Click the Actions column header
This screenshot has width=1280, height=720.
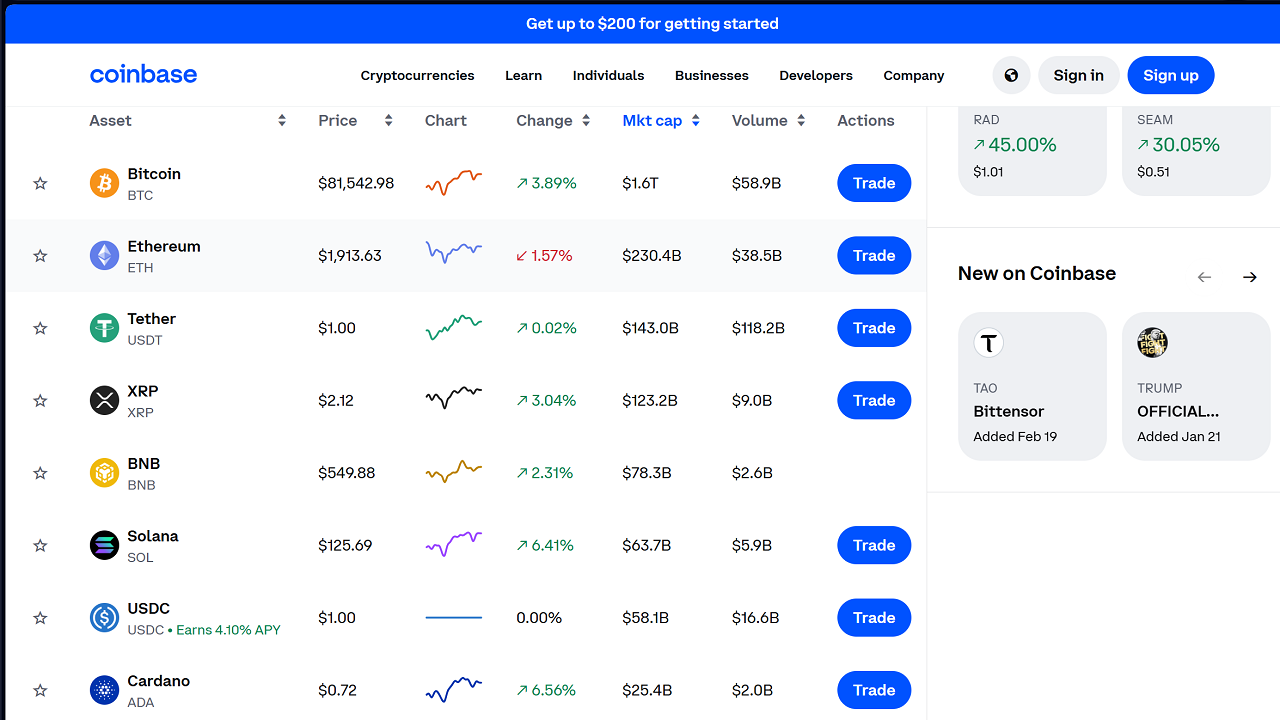tap(866, 120)
